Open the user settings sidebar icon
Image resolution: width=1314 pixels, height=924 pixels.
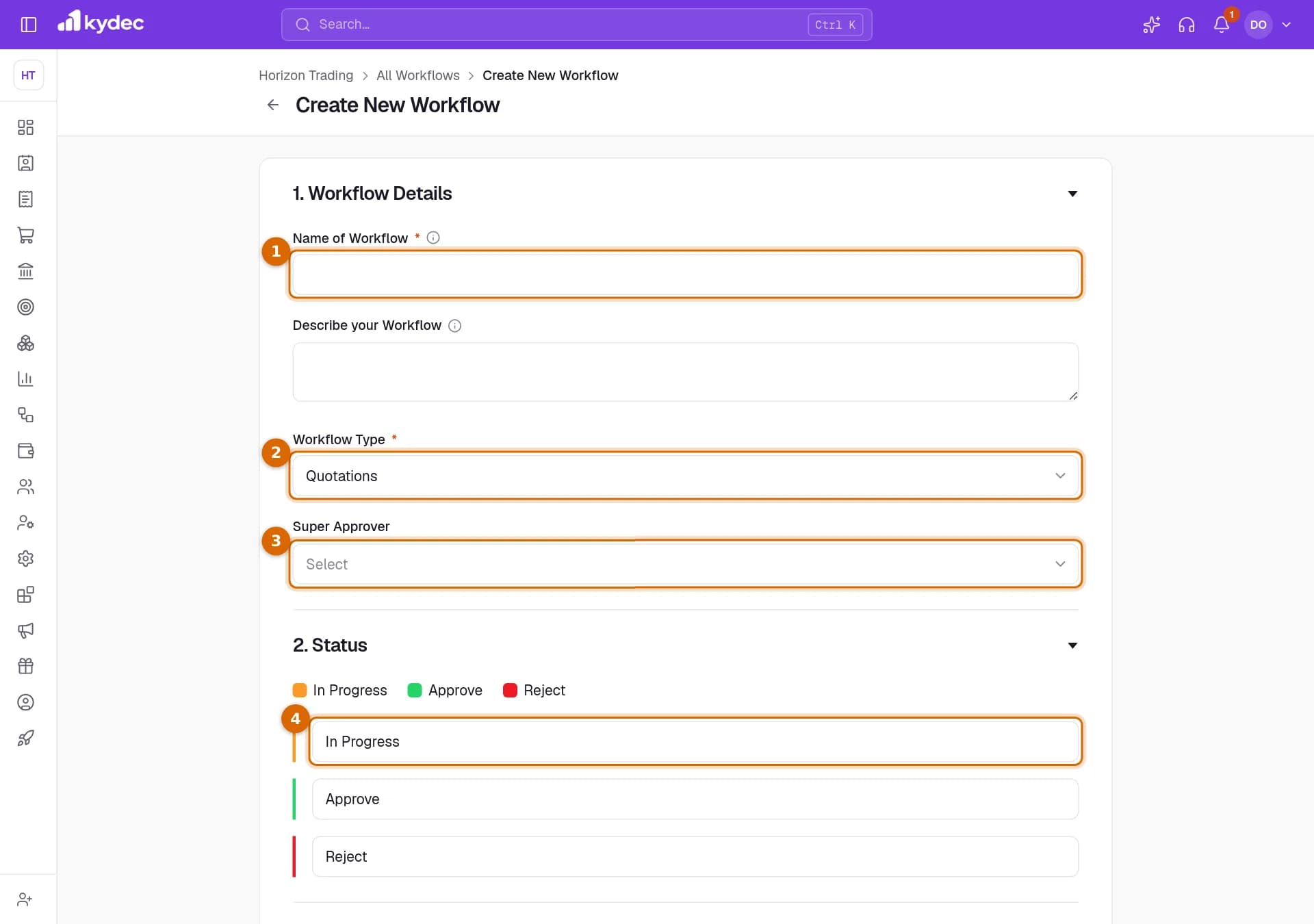(x=25, y=522)
